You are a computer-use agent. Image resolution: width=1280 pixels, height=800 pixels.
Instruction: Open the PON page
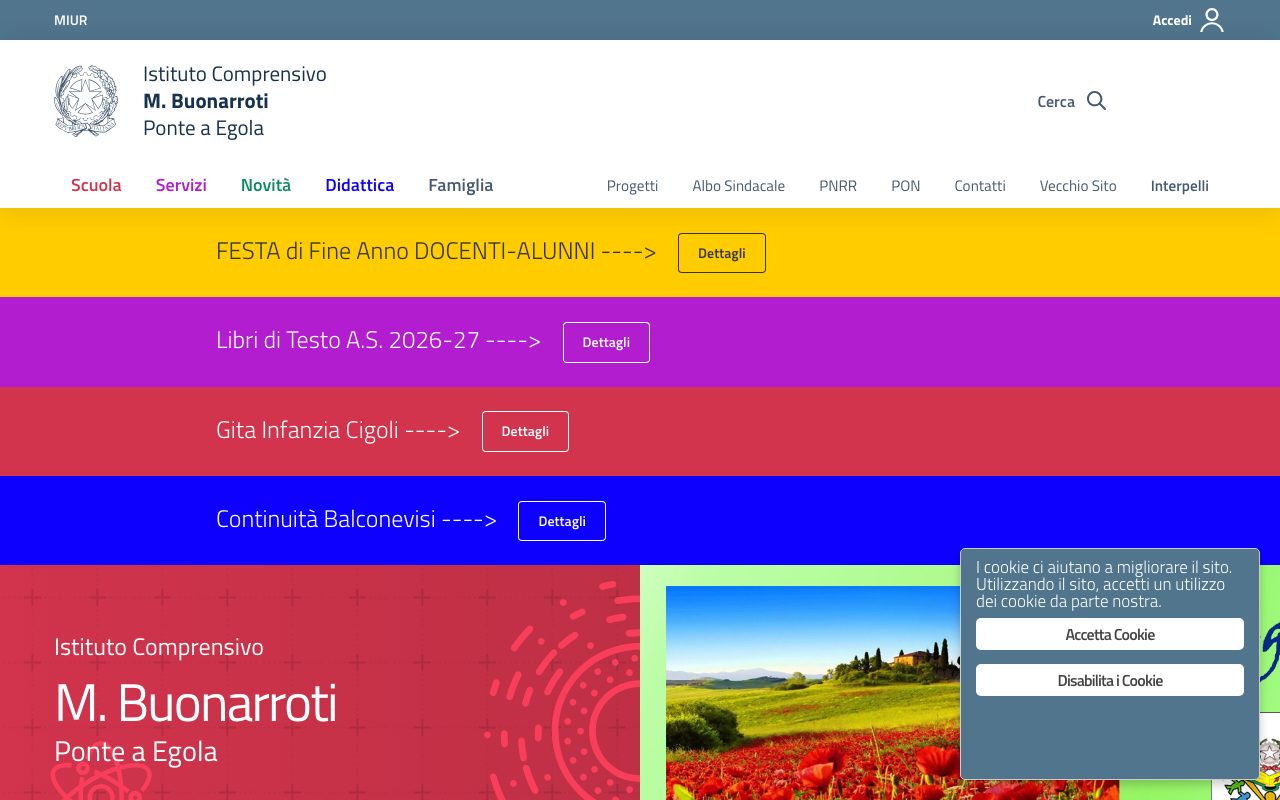[x=906, y=186]
